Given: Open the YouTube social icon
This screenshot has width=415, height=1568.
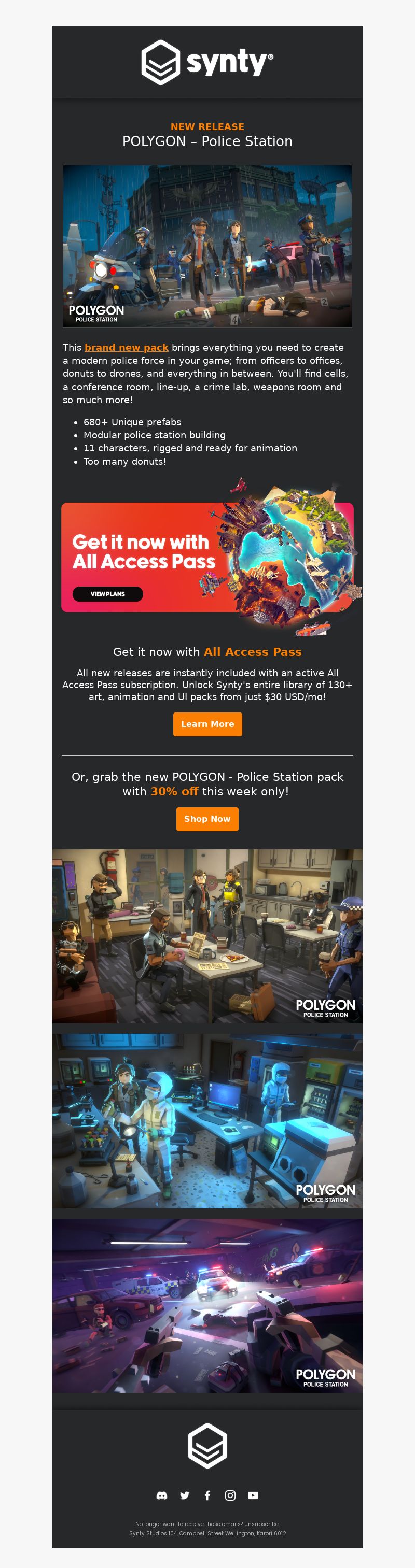Looking at the screenshot, I should tap(253, 1495).
